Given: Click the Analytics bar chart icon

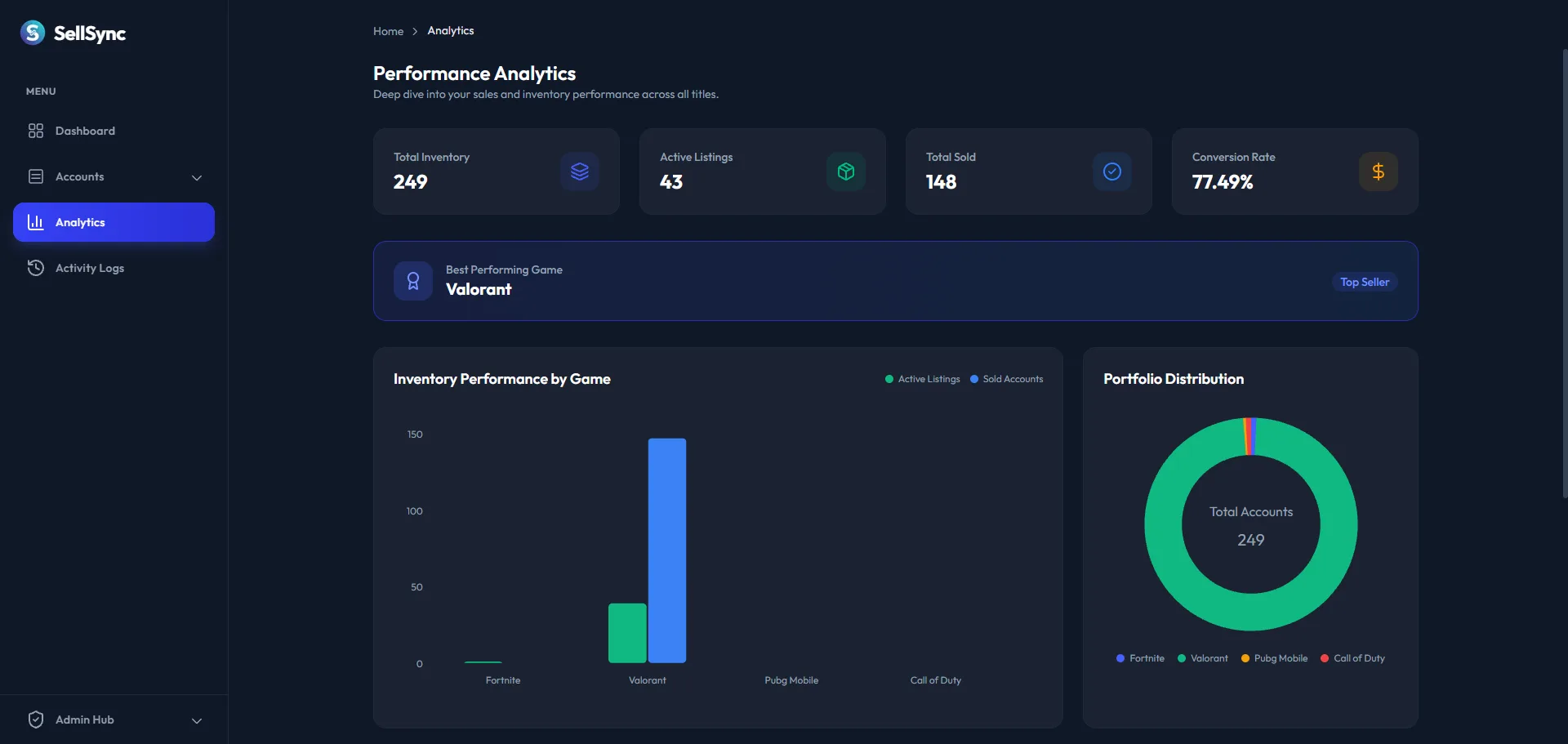Looking at the screenshot, I should tap(36, 222).
